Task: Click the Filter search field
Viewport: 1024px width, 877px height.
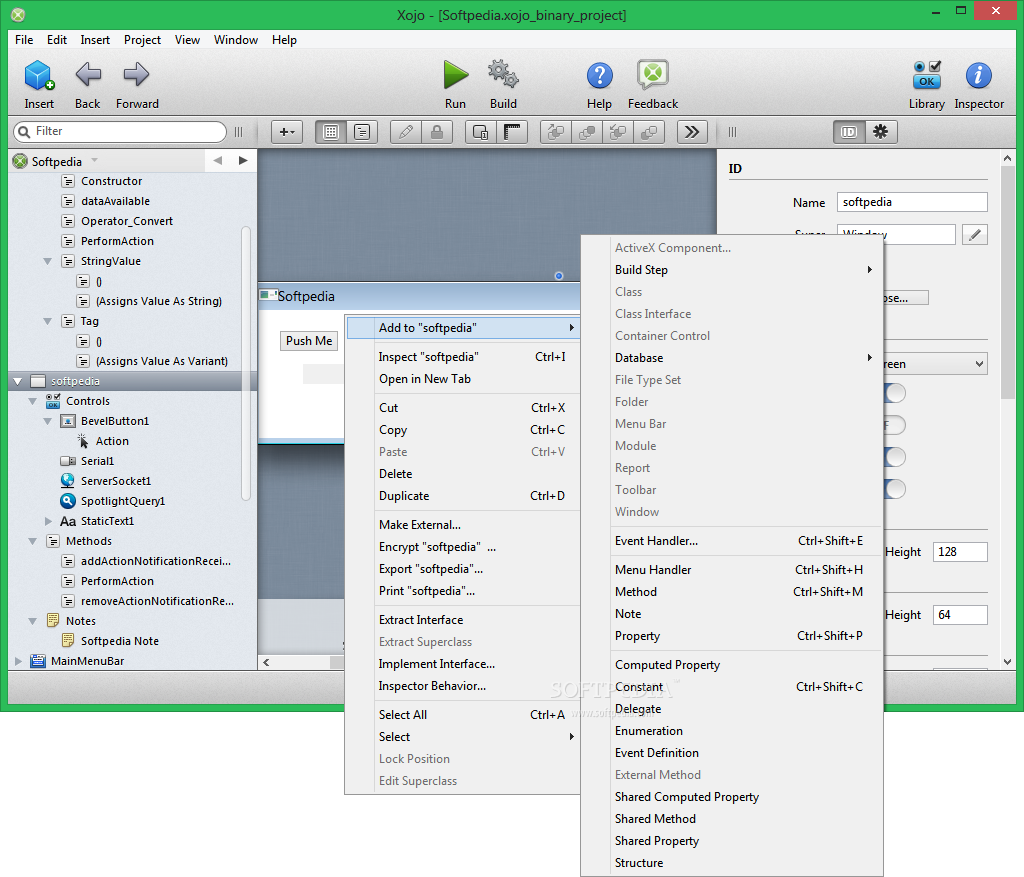Action: tap(120, 131)
